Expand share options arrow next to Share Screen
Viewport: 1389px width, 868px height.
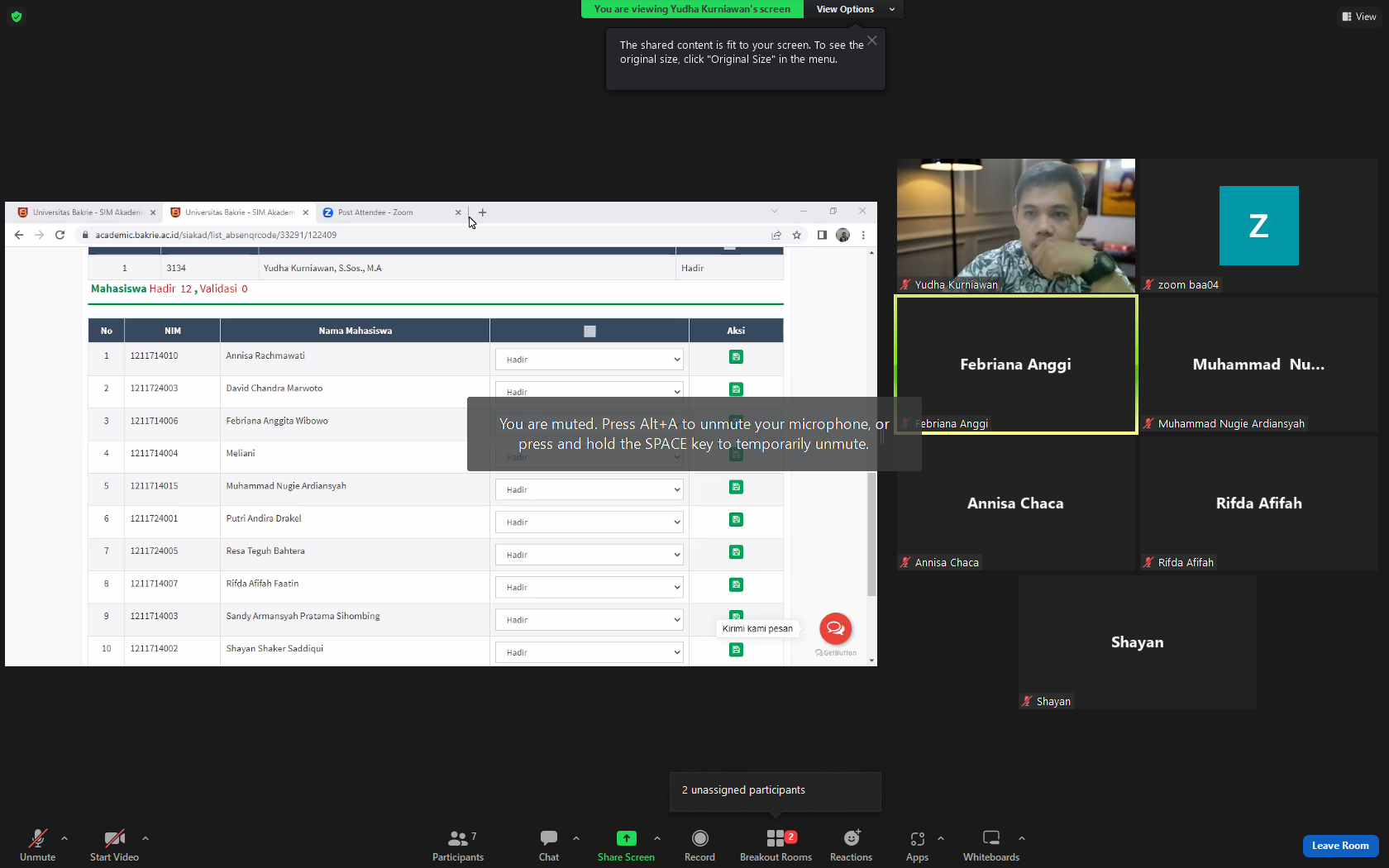(x=657, y=838)
